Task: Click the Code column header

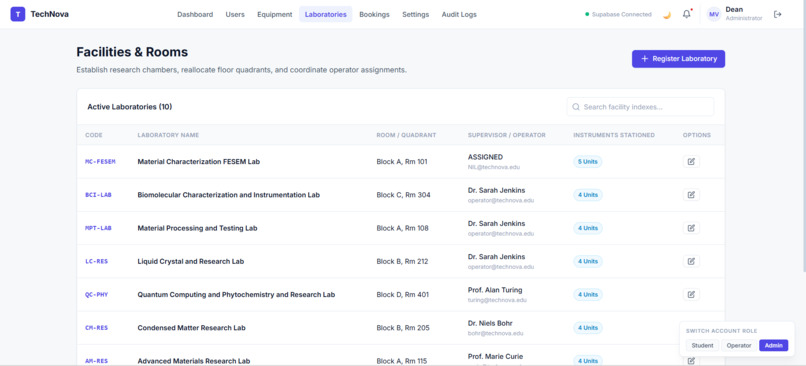Action: (94, 135)
